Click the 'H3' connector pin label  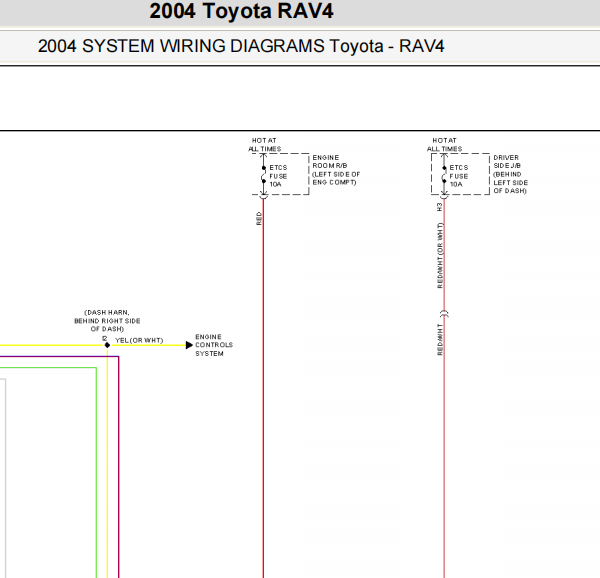(x=439, y=207)
